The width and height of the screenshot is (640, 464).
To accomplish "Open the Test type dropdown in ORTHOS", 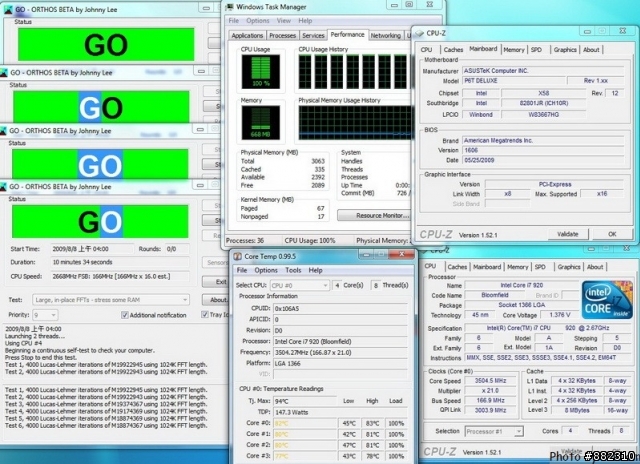I will (x=111, y=300).
